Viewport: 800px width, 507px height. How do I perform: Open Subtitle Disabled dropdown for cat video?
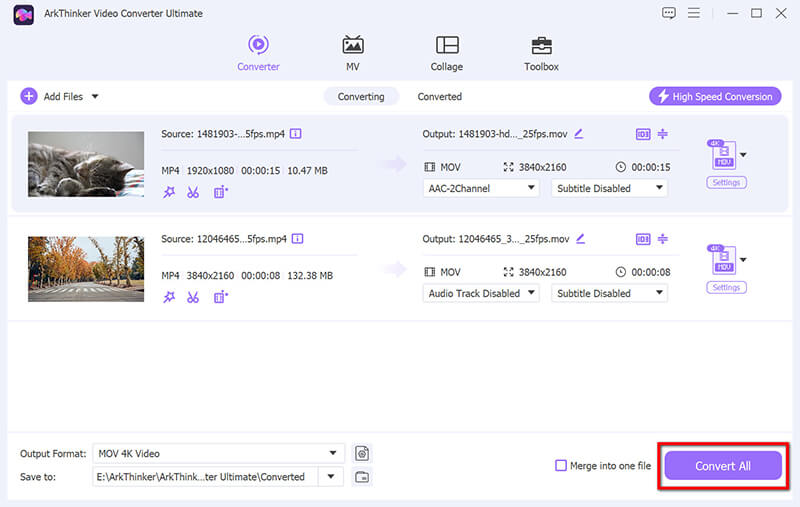(x=609, y=188)
